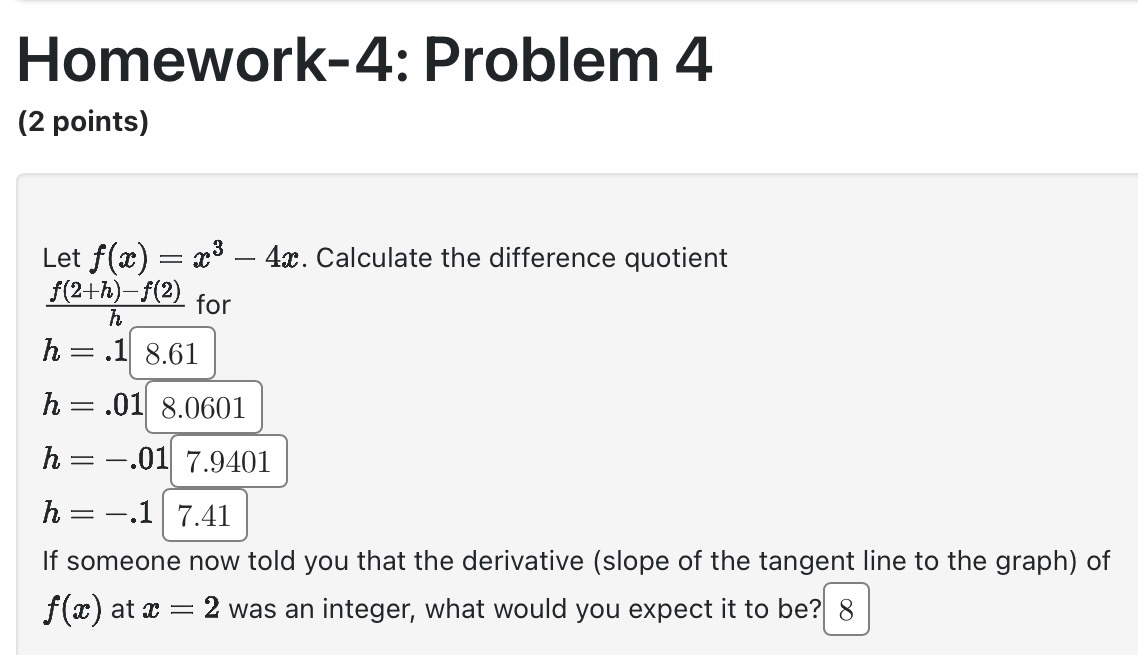Click the Homework-4: Problem 4 heading
Screen dimensions: 1138x655
tap(364, 60)
